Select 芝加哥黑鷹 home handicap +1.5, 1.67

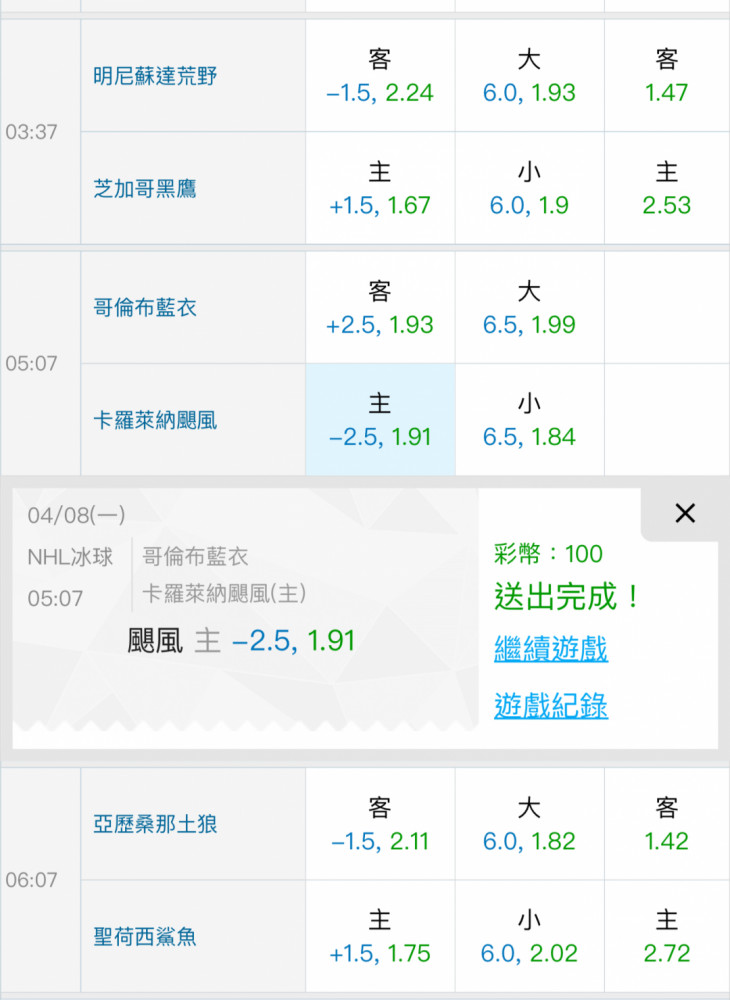pos(380,189)
